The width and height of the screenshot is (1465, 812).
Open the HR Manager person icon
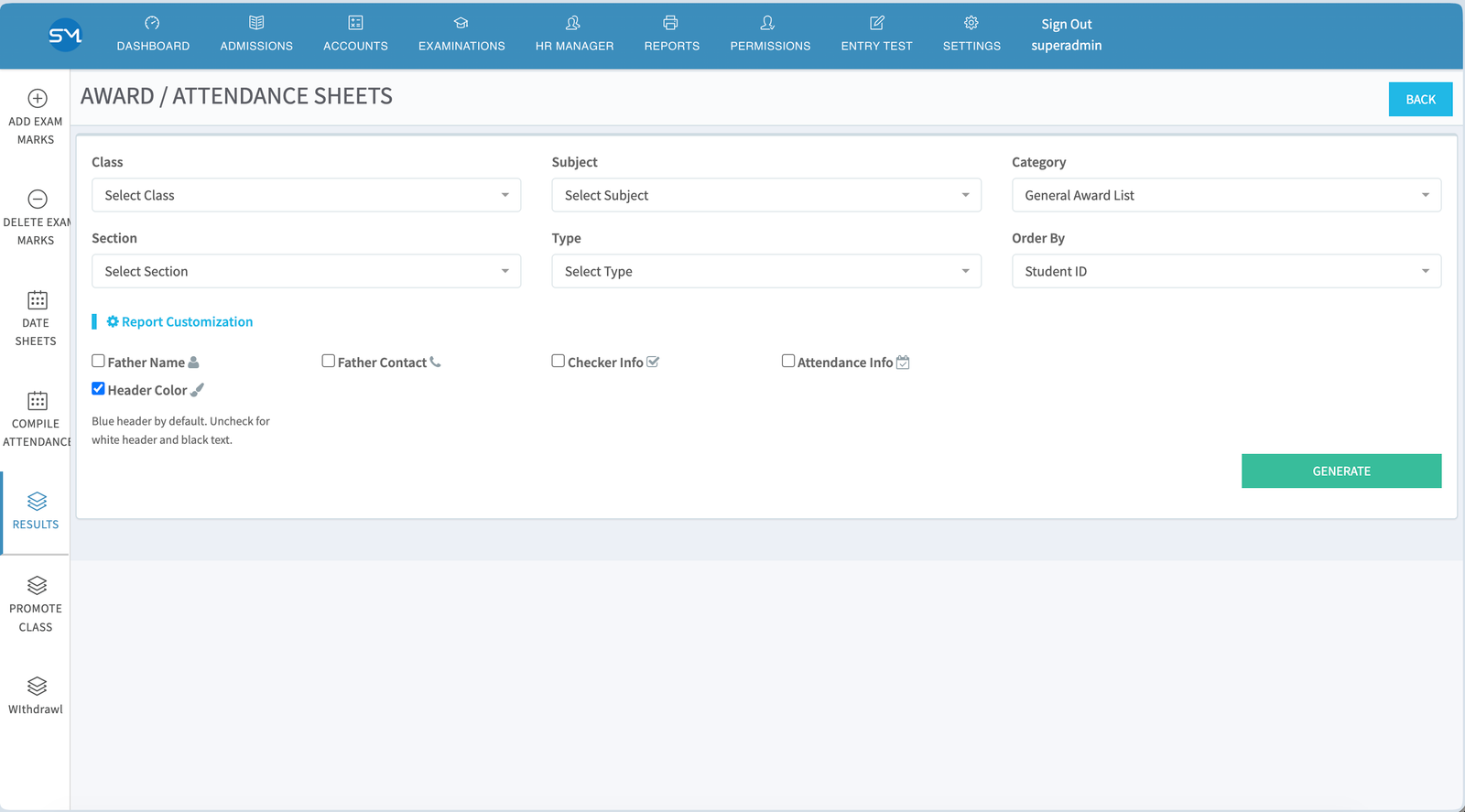573,23
